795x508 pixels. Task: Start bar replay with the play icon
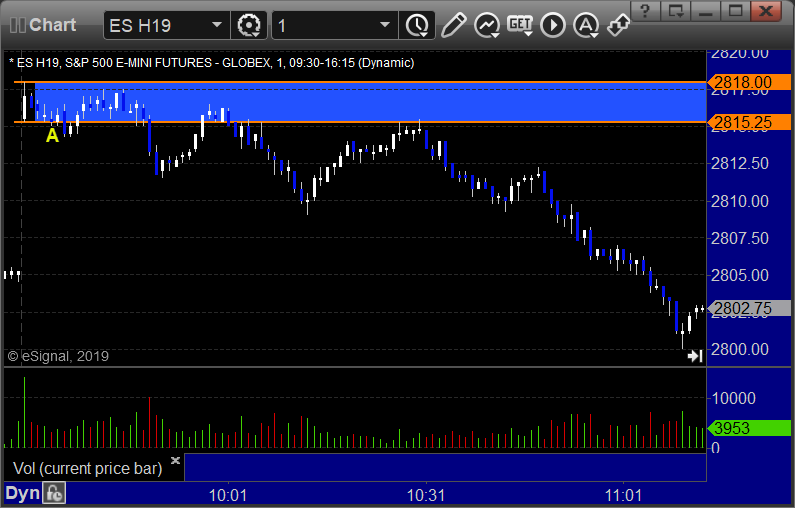click(x=553, y=25)
